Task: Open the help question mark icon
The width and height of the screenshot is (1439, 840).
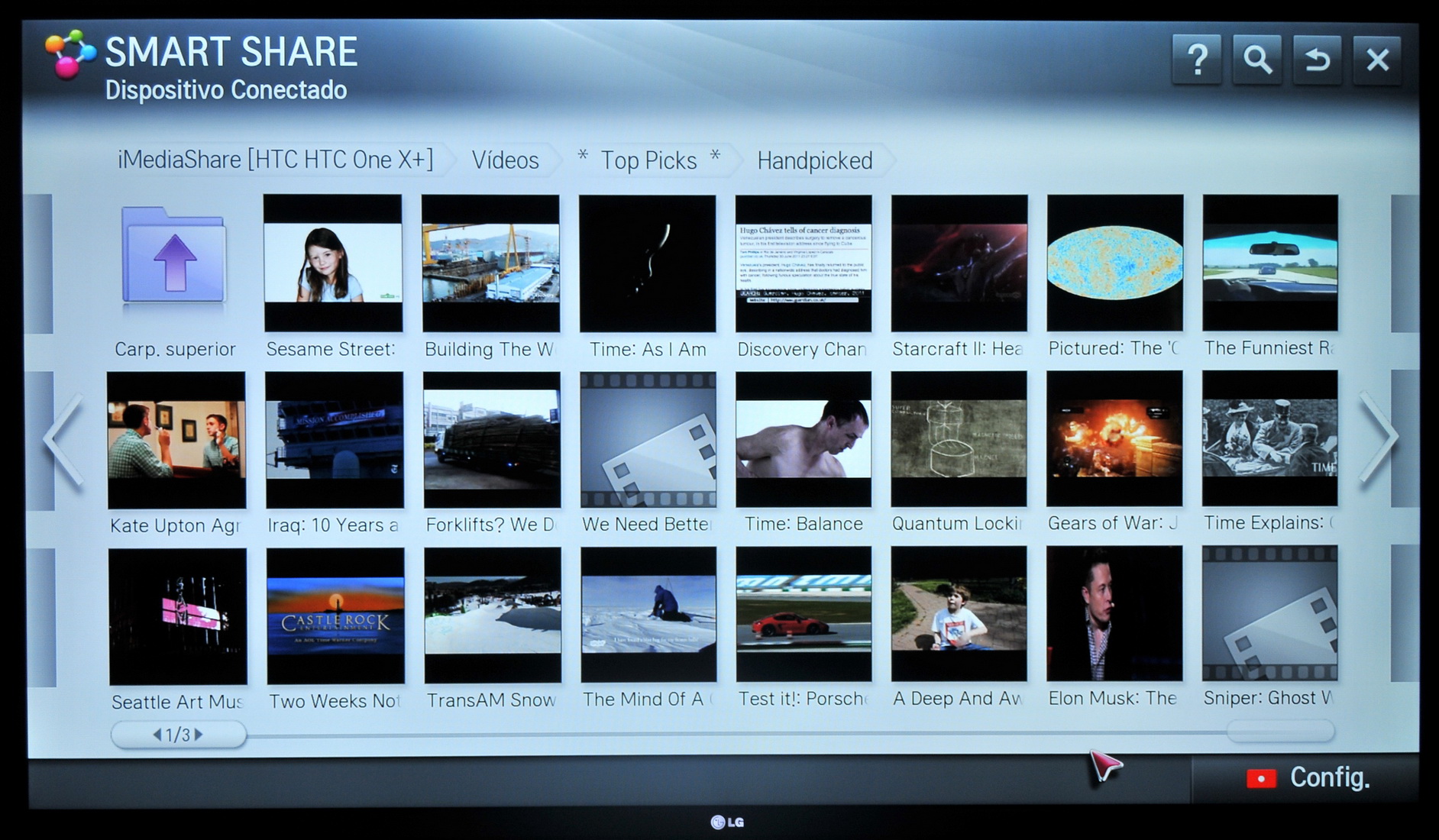Action: click(x=1197, y=59)
